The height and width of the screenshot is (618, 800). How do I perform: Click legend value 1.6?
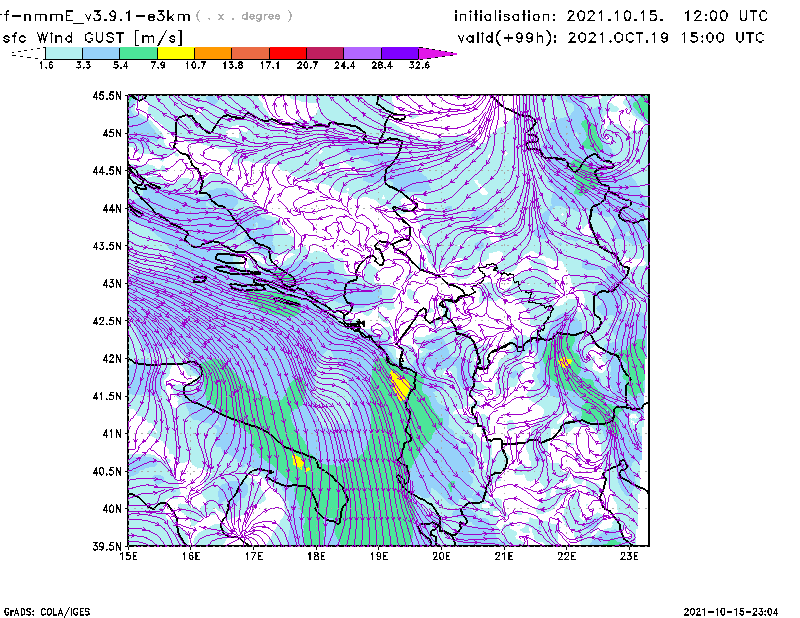pyautogui.click(x=46, y=65)
